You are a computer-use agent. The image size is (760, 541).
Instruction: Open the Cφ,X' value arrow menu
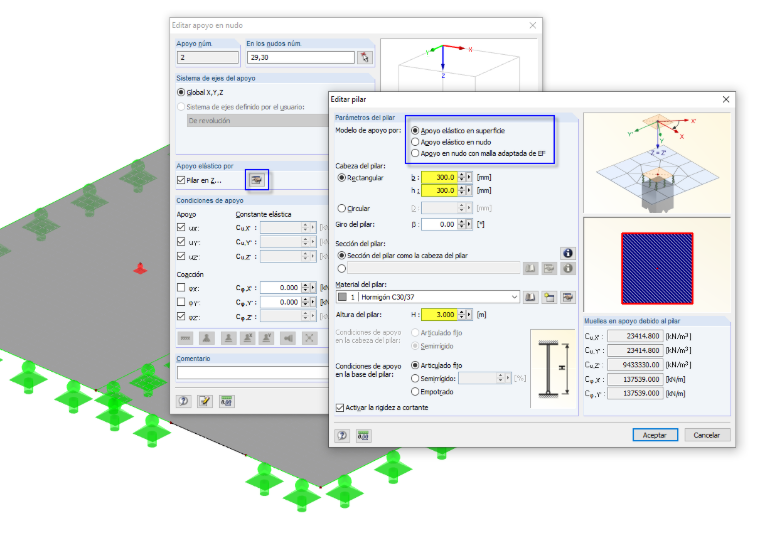point(313,287)
